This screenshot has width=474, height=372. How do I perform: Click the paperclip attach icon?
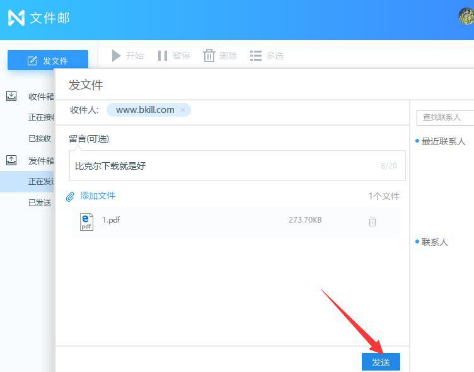(70, 197)
